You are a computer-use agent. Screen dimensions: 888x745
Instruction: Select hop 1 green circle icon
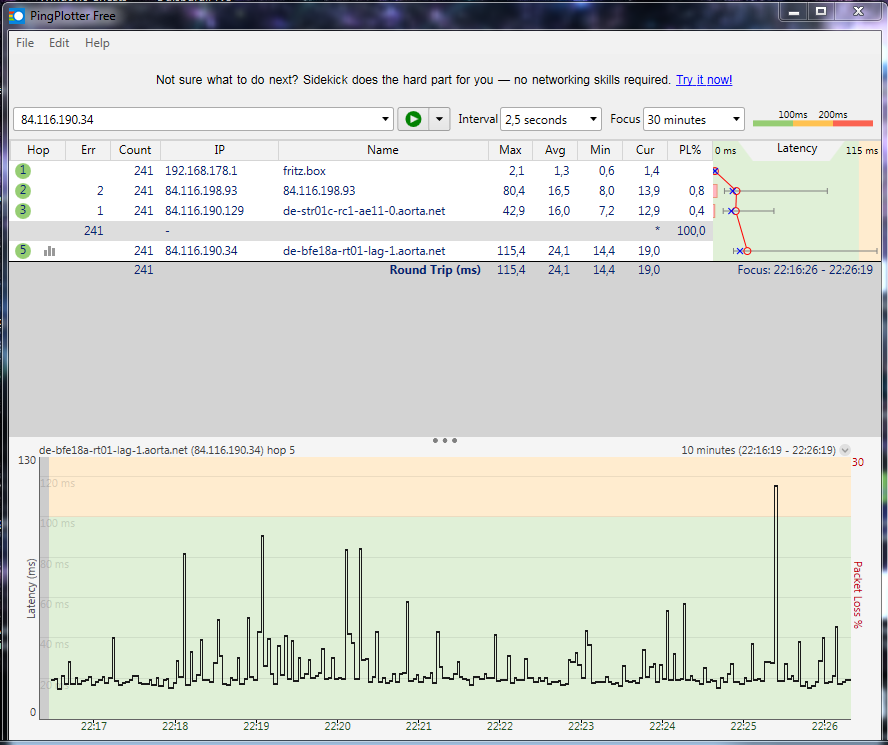(23, 171)
